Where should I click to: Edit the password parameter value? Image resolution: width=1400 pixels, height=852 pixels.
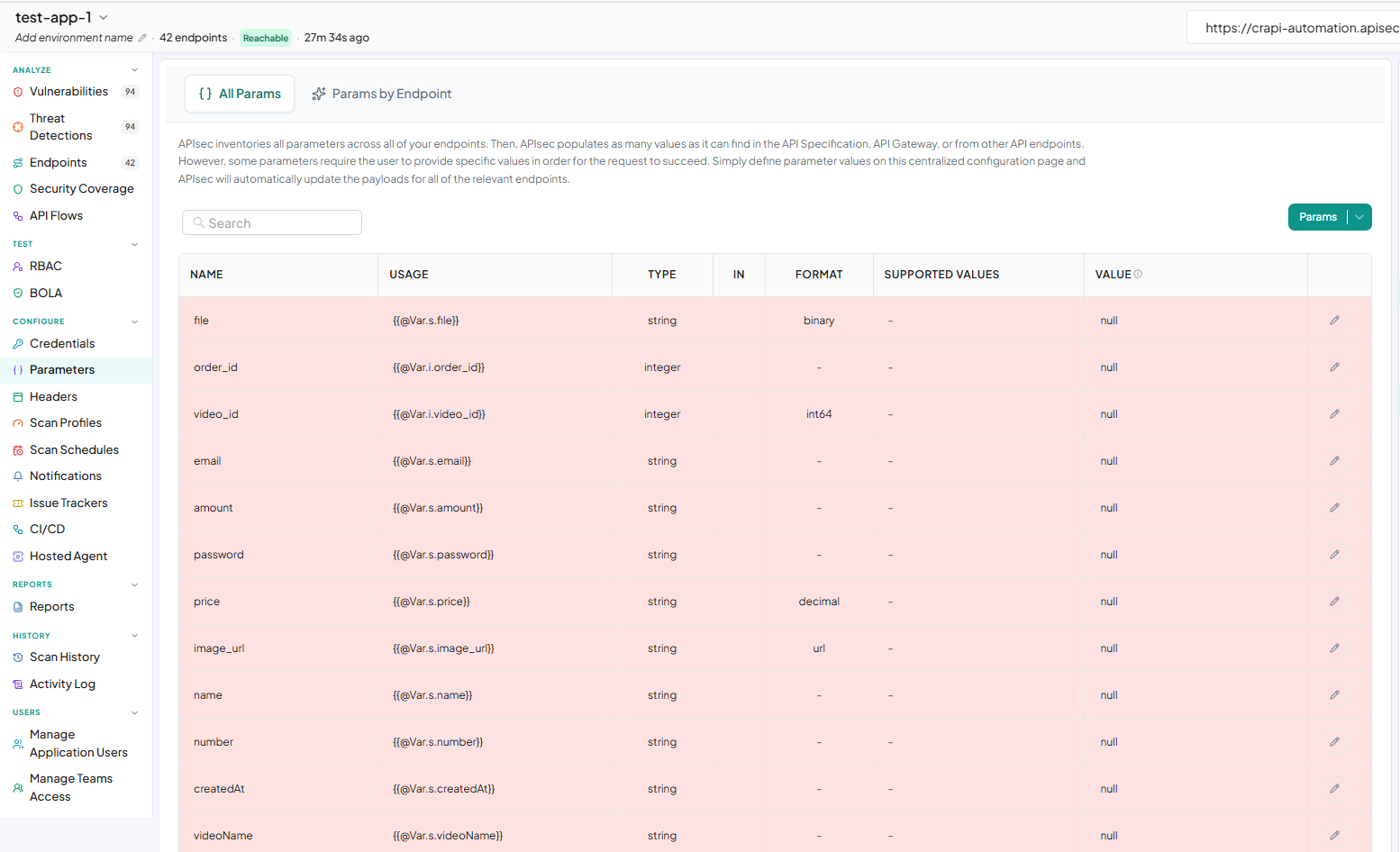1334,555
